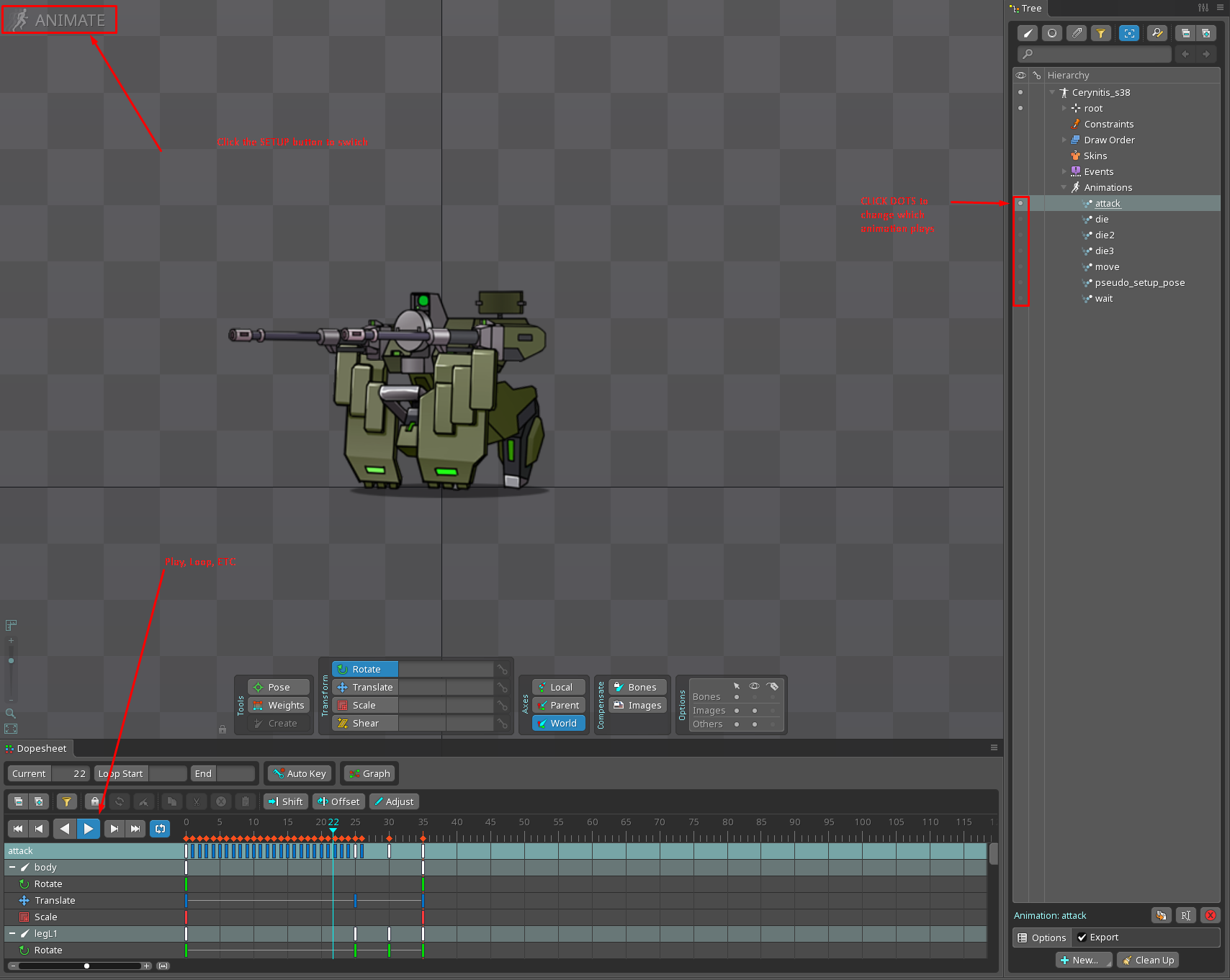Click the Tree panel find and replace icon
Screen dimensions: 1230x980
click(x=1157, y=33)
